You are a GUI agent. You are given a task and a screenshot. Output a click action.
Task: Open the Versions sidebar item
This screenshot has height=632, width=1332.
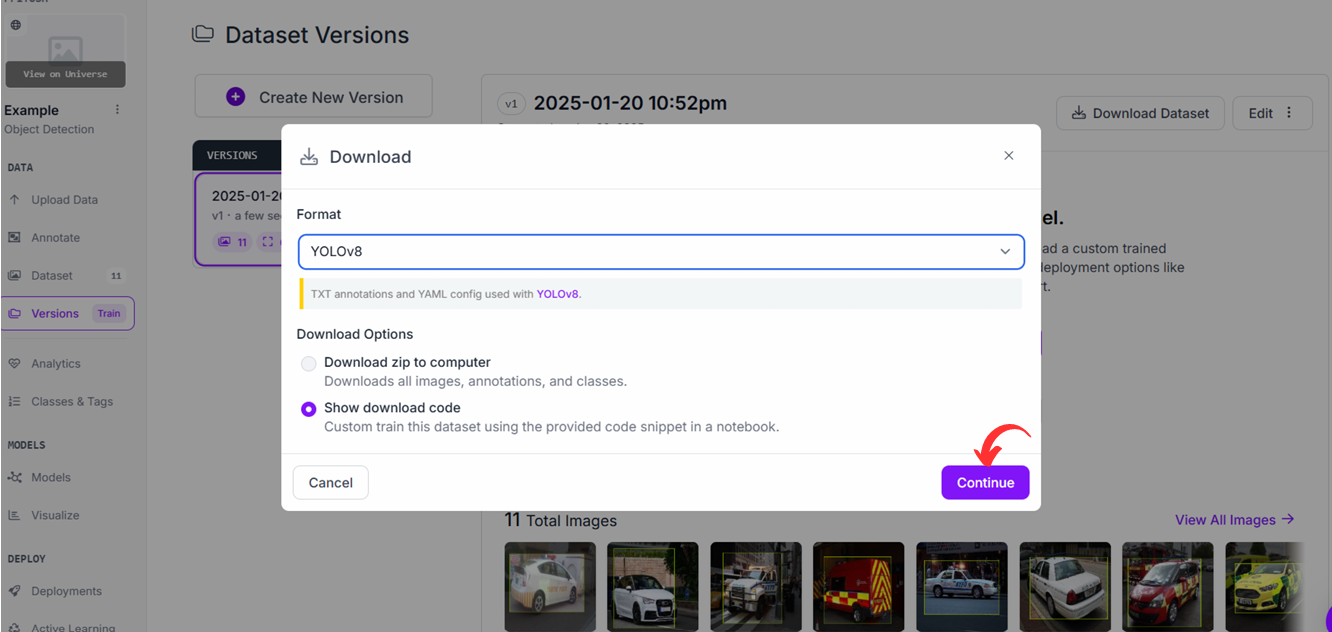pos(67,313)
